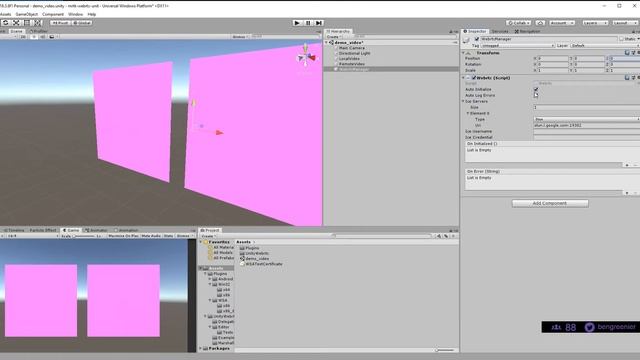Switch to the Game tab
Image resolution: width=640 pixels, height=360 pixels.
coord(71,230)
